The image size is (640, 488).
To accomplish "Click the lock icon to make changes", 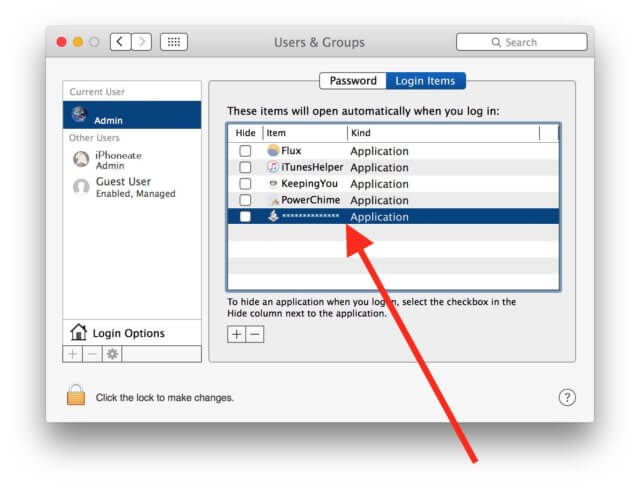I will [76, 395].
